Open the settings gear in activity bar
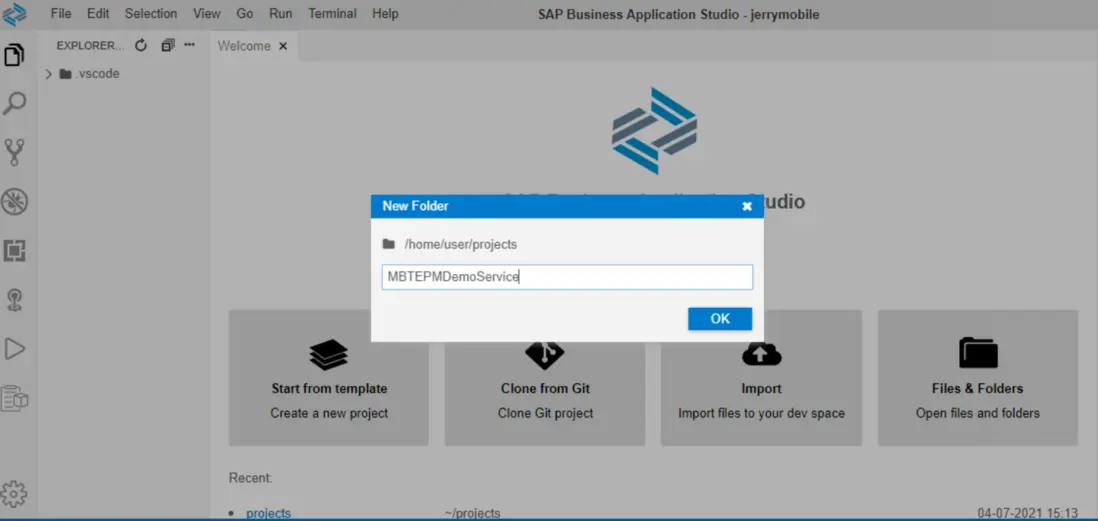 14,494
